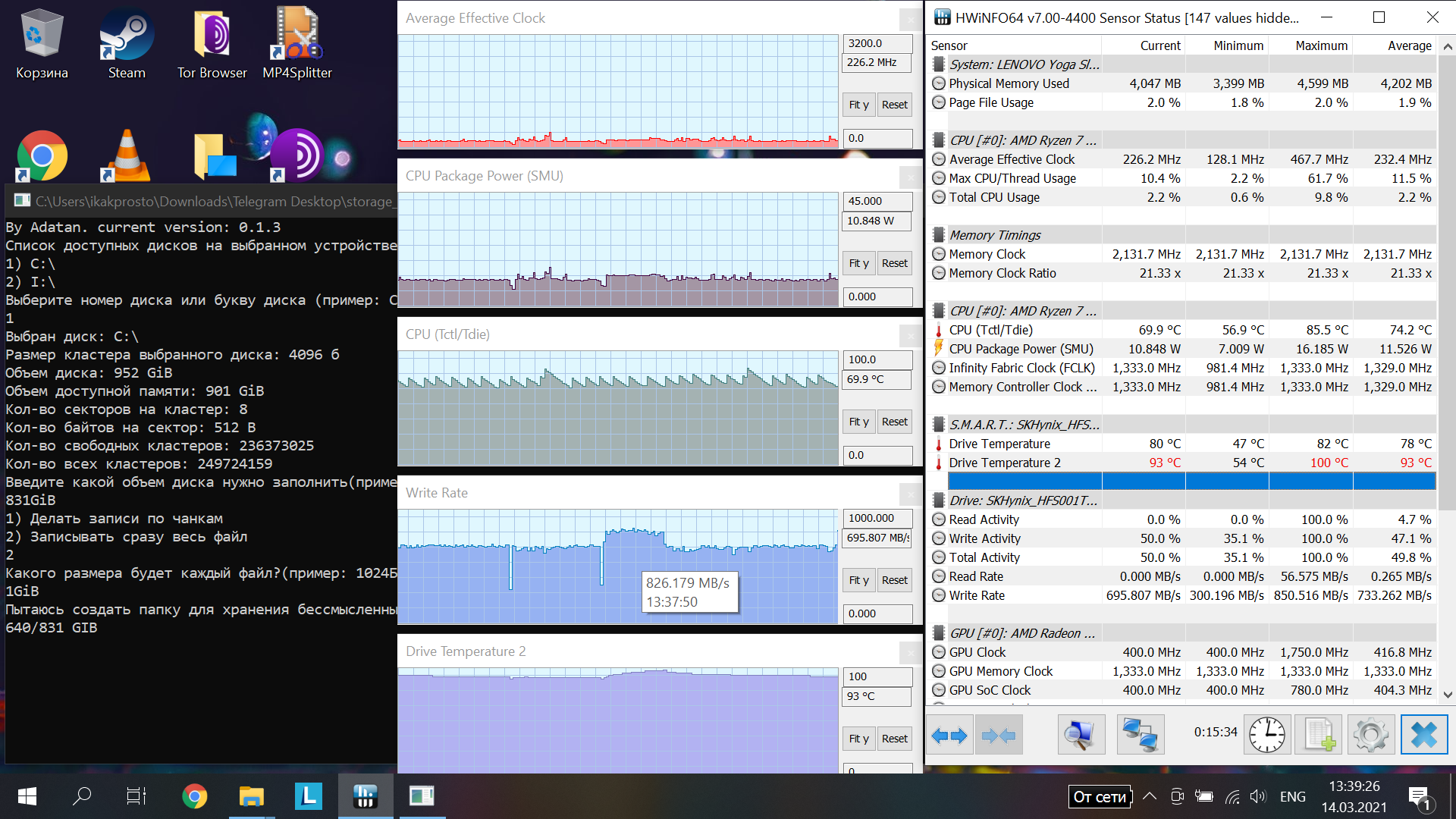Click Fit y on Write Rate graph
This screenshot has height=819, width=1456.
click(858, 580)
